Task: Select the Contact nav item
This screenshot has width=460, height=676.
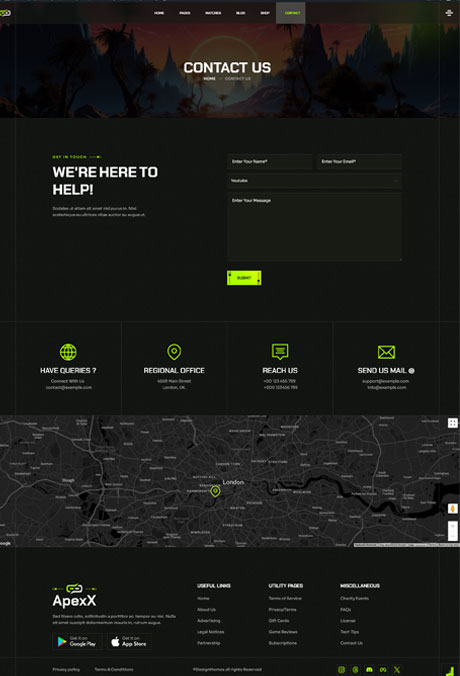Action: pyautogui.click(x=291, y=13)
